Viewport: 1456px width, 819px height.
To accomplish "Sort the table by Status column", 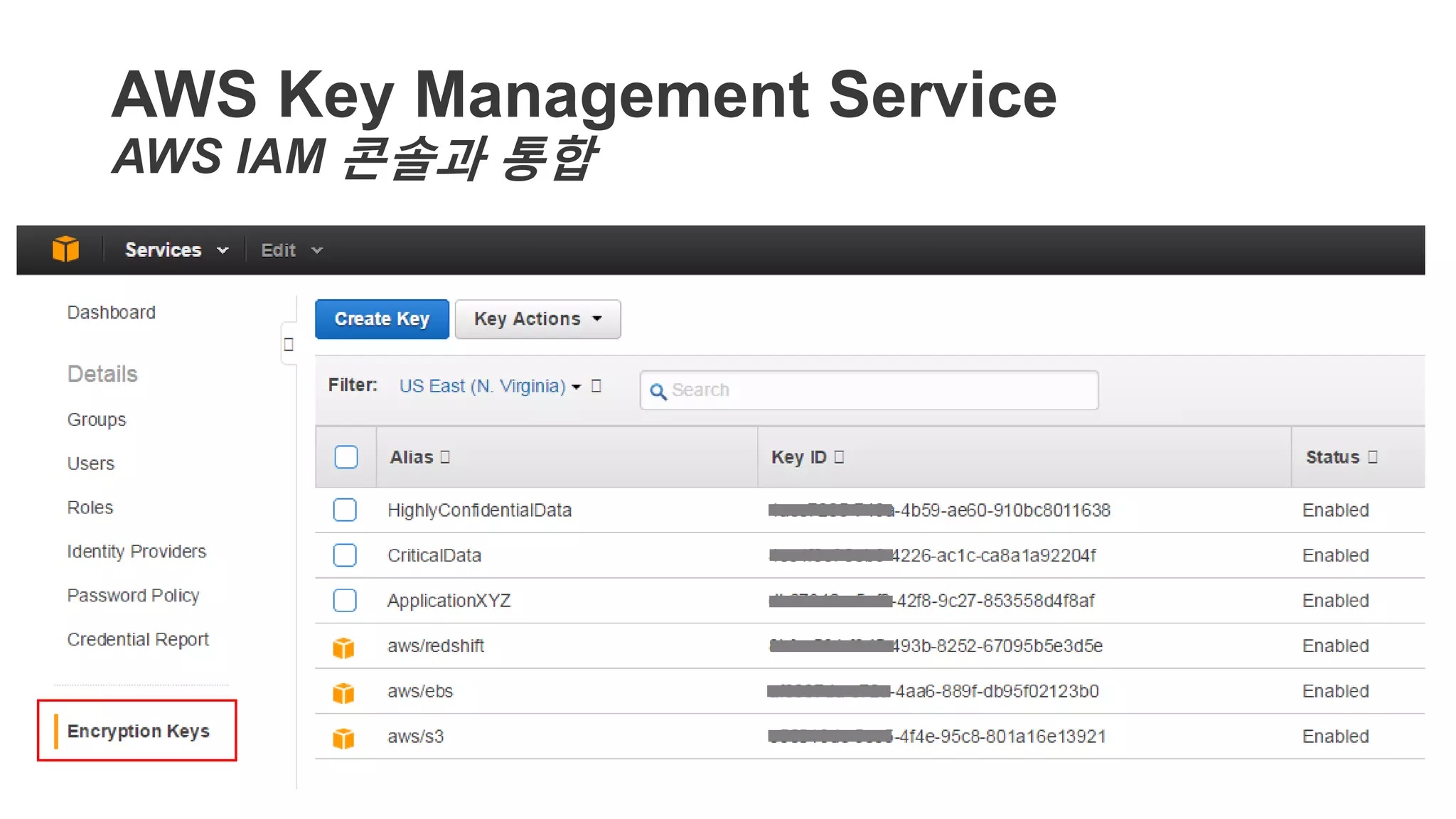I will [1342, 457].
